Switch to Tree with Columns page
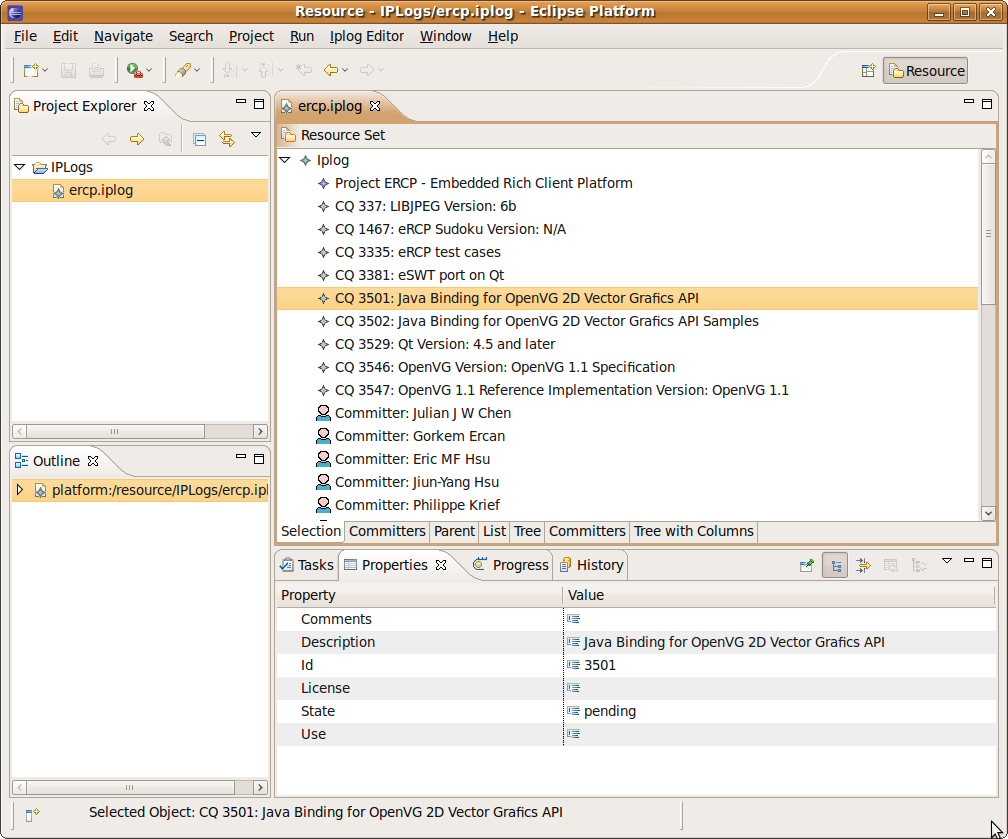1008x839 pixels. (694, 532)
